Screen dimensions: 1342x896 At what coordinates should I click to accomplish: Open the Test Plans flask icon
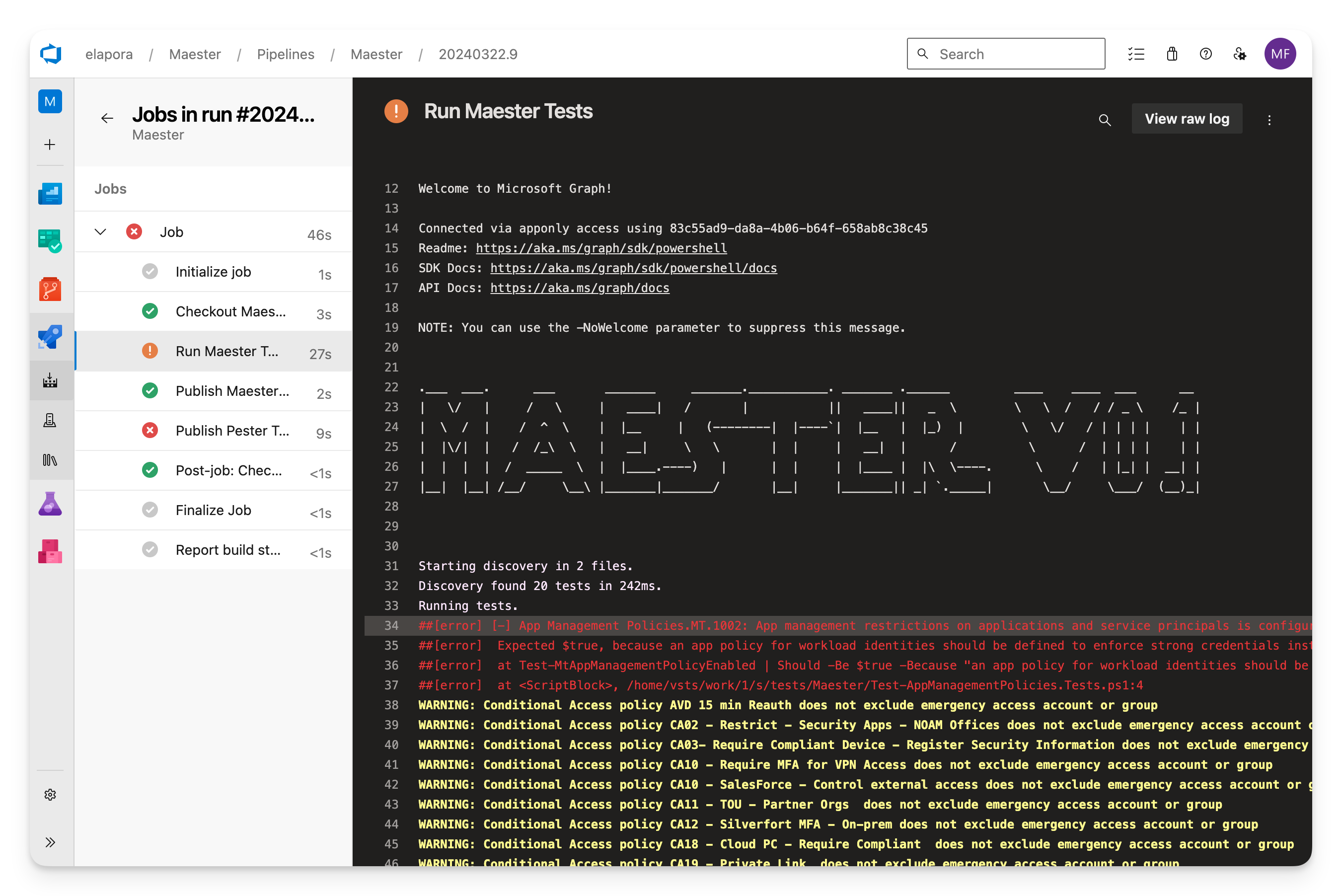50,504
